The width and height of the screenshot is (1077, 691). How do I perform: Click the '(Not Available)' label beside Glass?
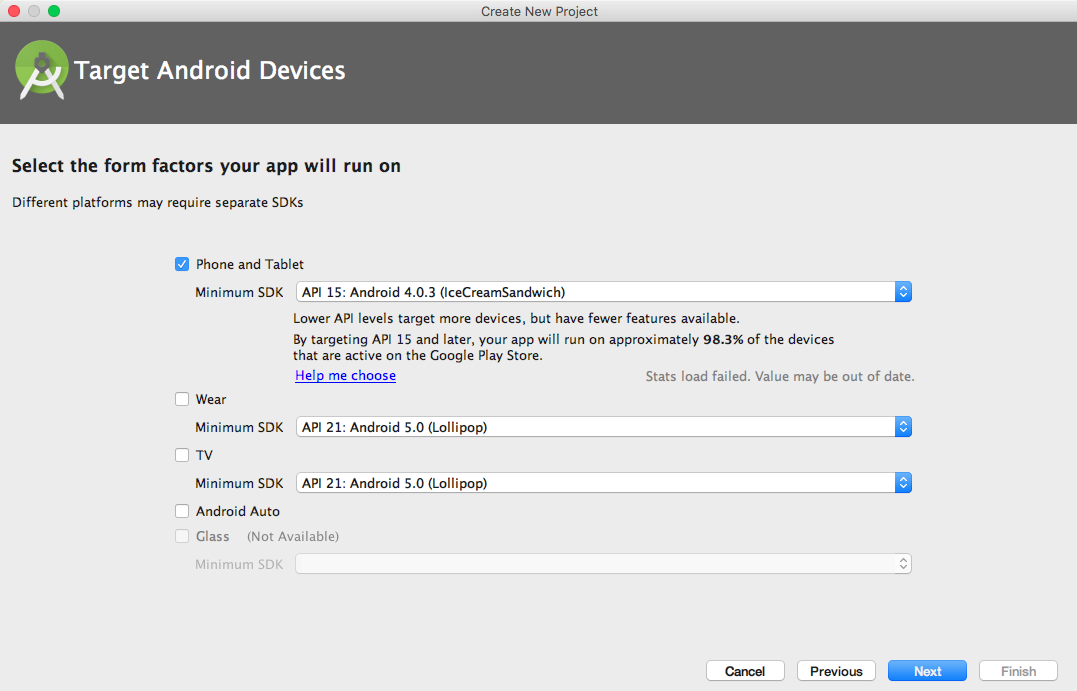[293, 536]
